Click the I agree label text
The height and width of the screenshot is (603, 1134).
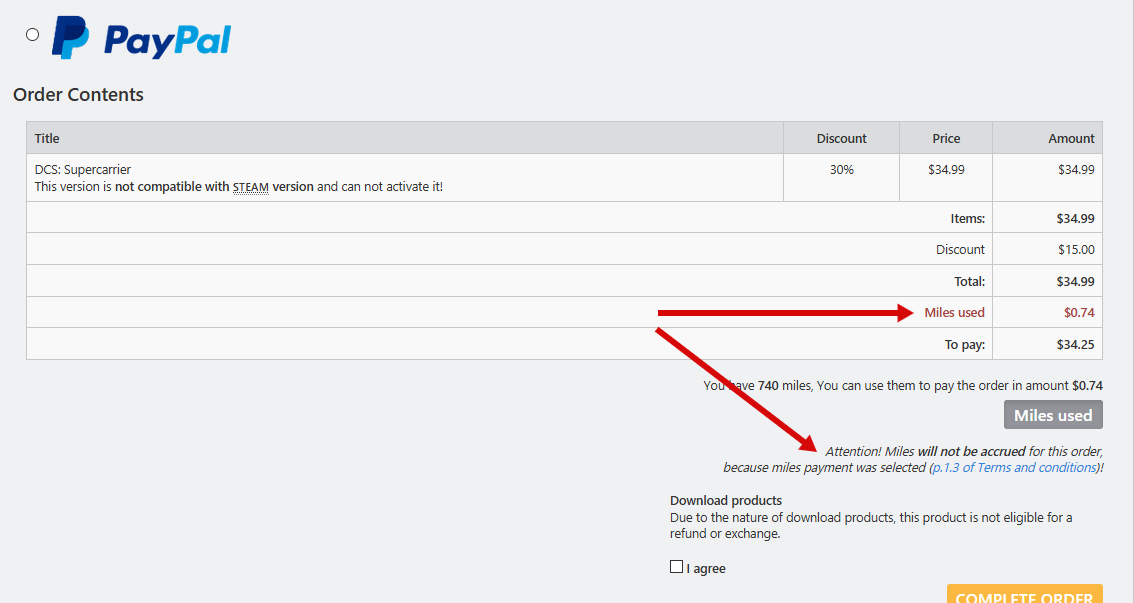coord(706,569)
